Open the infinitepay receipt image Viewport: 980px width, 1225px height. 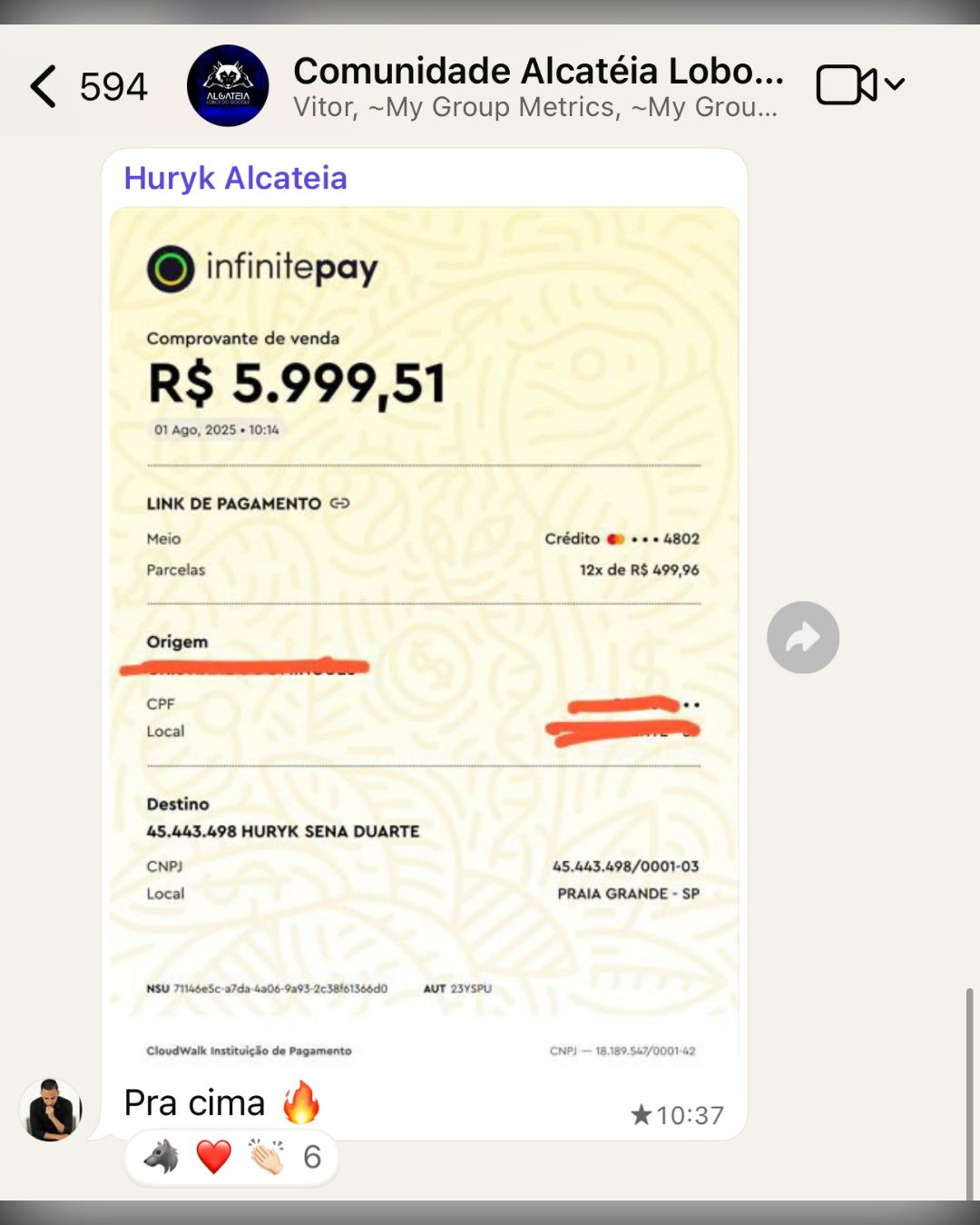pos(424,626)
